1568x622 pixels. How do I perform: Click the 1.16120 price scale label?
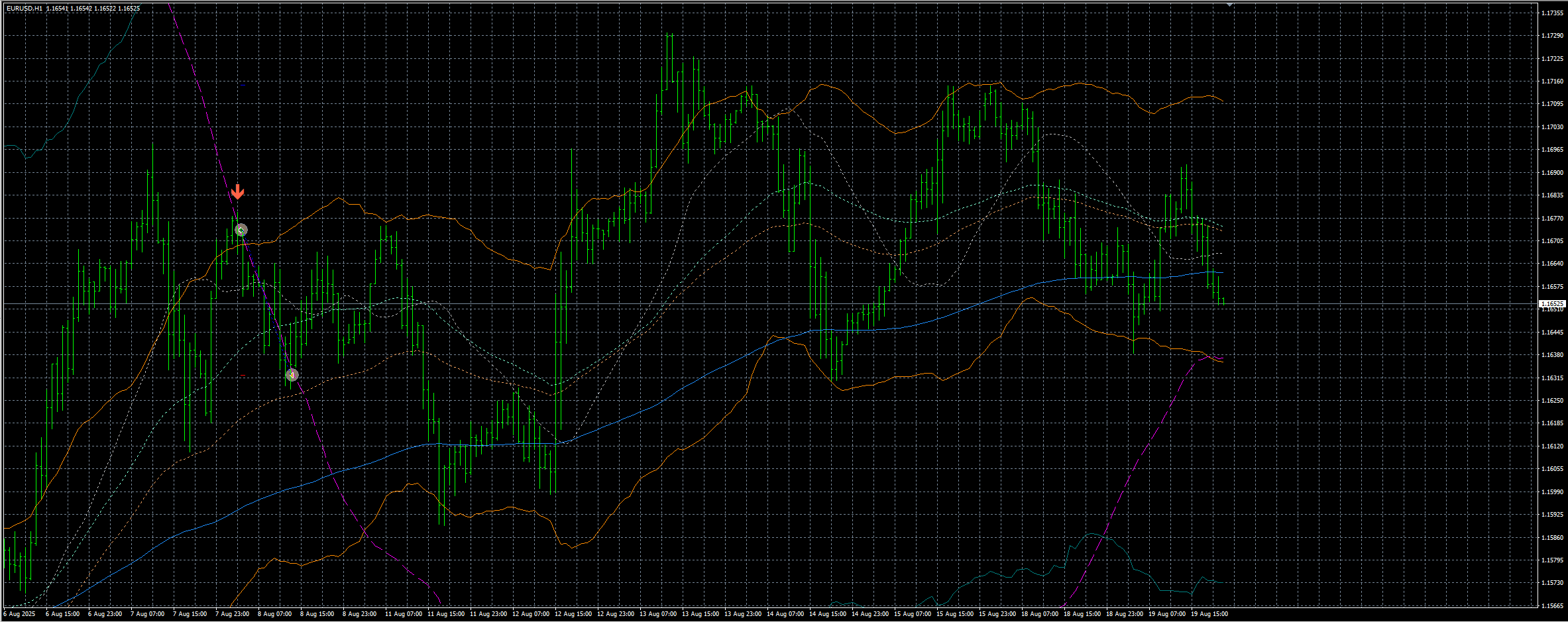click(1552, 446)
